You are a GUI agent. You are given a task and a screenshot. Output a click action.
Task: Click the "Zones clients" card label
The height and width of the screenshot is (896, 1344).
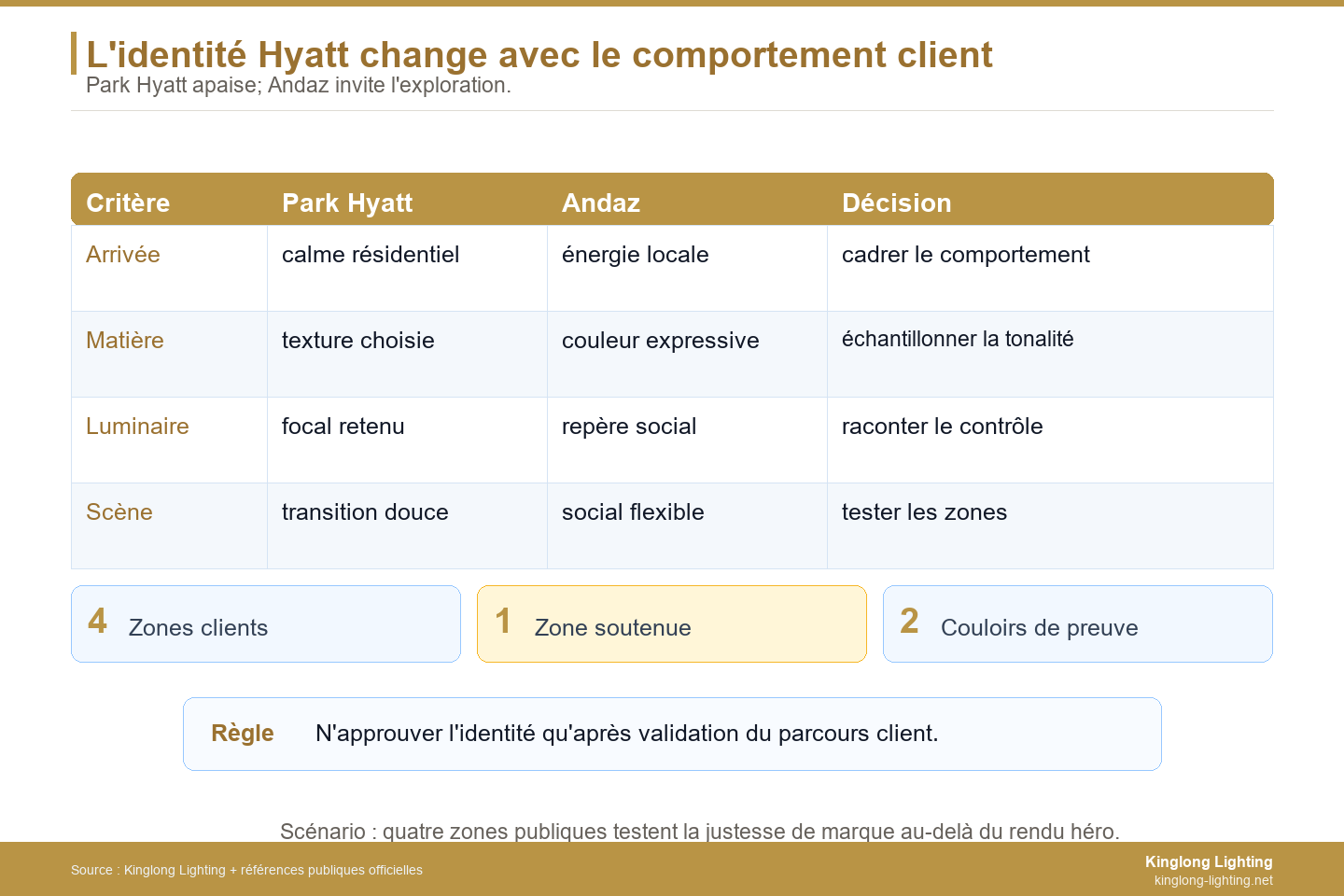(x=198, y=628)
